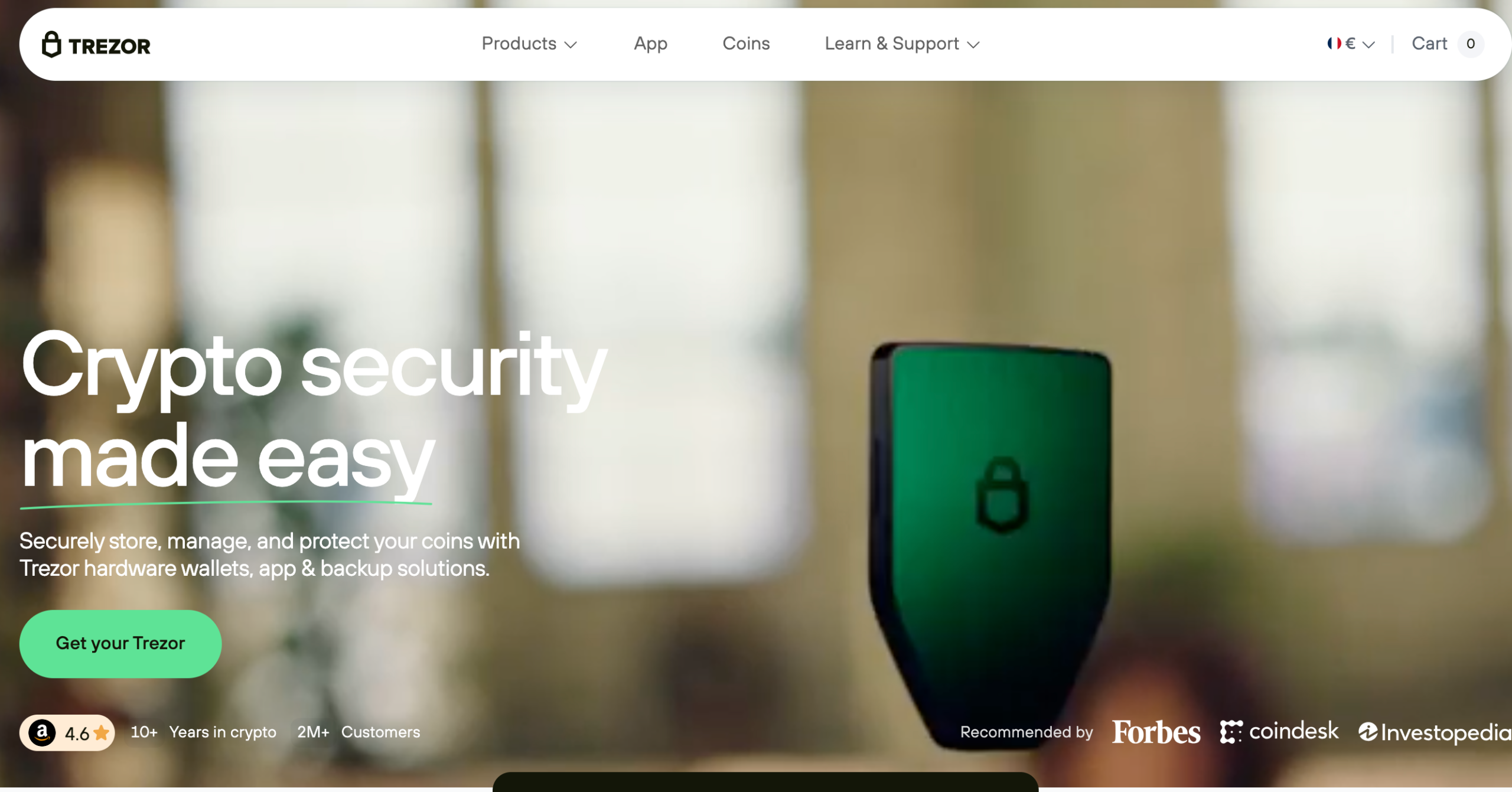Click the cart item count badge
Viewport: 1512px width, 792px height.
(x=1471, y=44)
